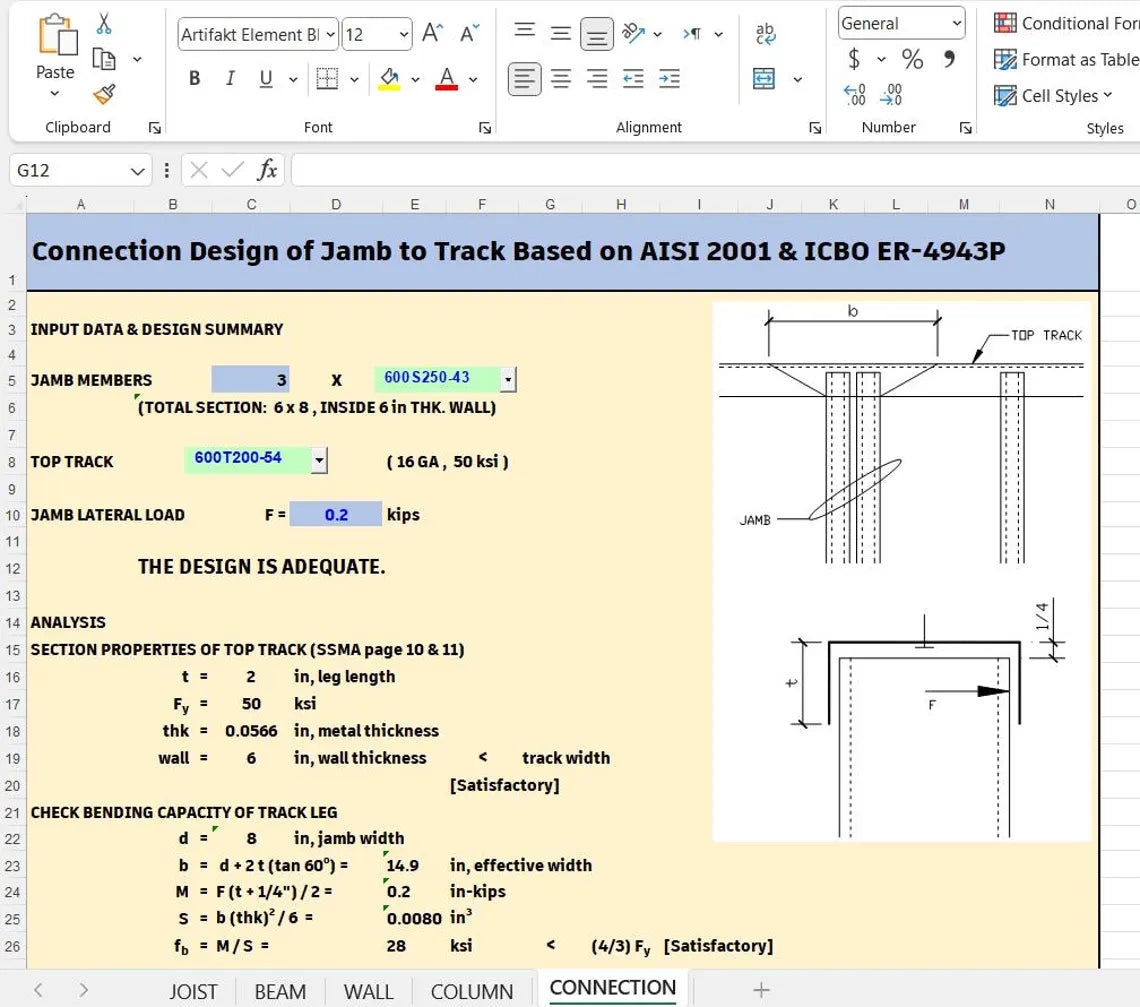Select Top Align
The image size is (1140, 1007).
coord(524,32)
